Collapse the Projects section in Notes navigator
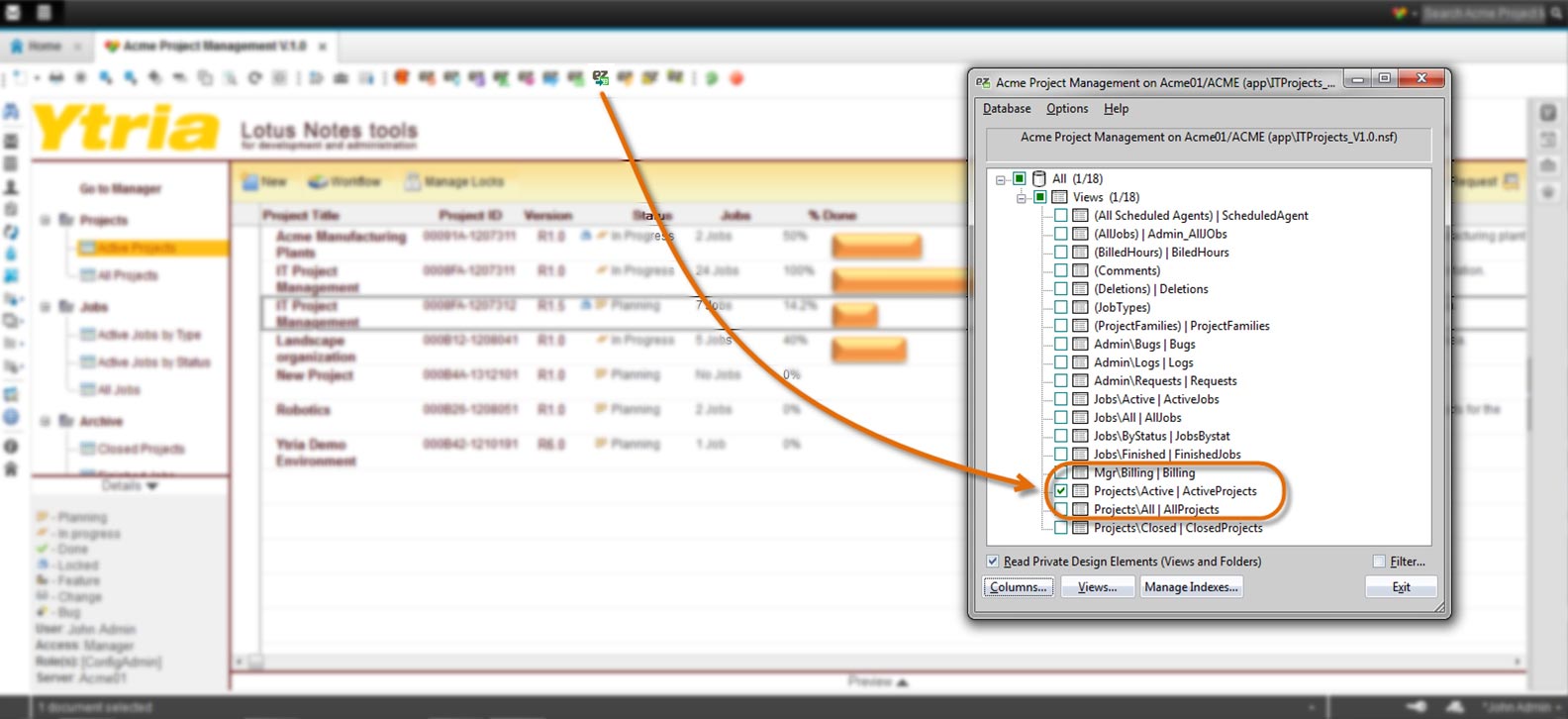The image size is (1568, 719). click(x=46, y=220)
